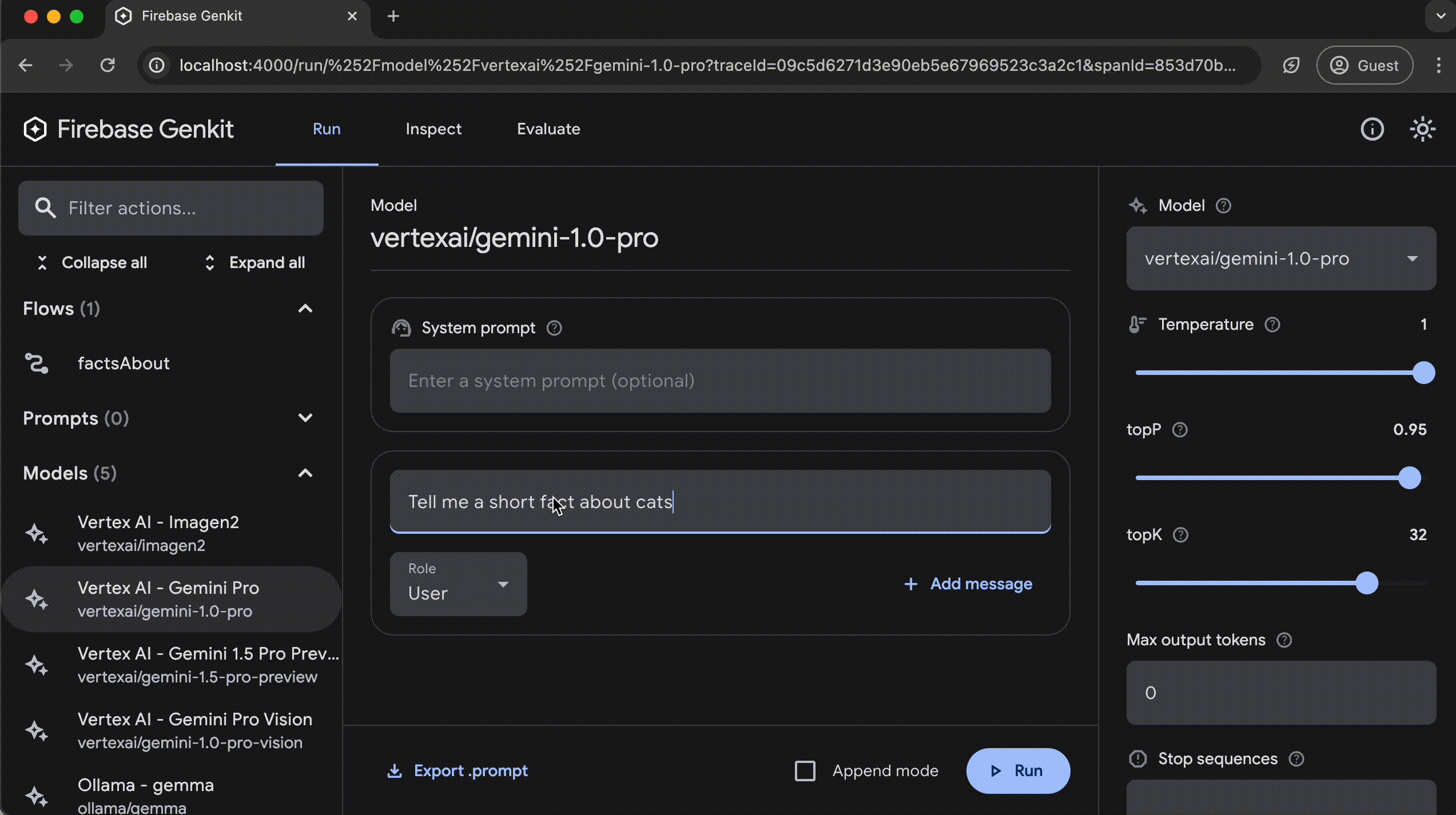Click the Collapse all button

(x=90, y=263)
